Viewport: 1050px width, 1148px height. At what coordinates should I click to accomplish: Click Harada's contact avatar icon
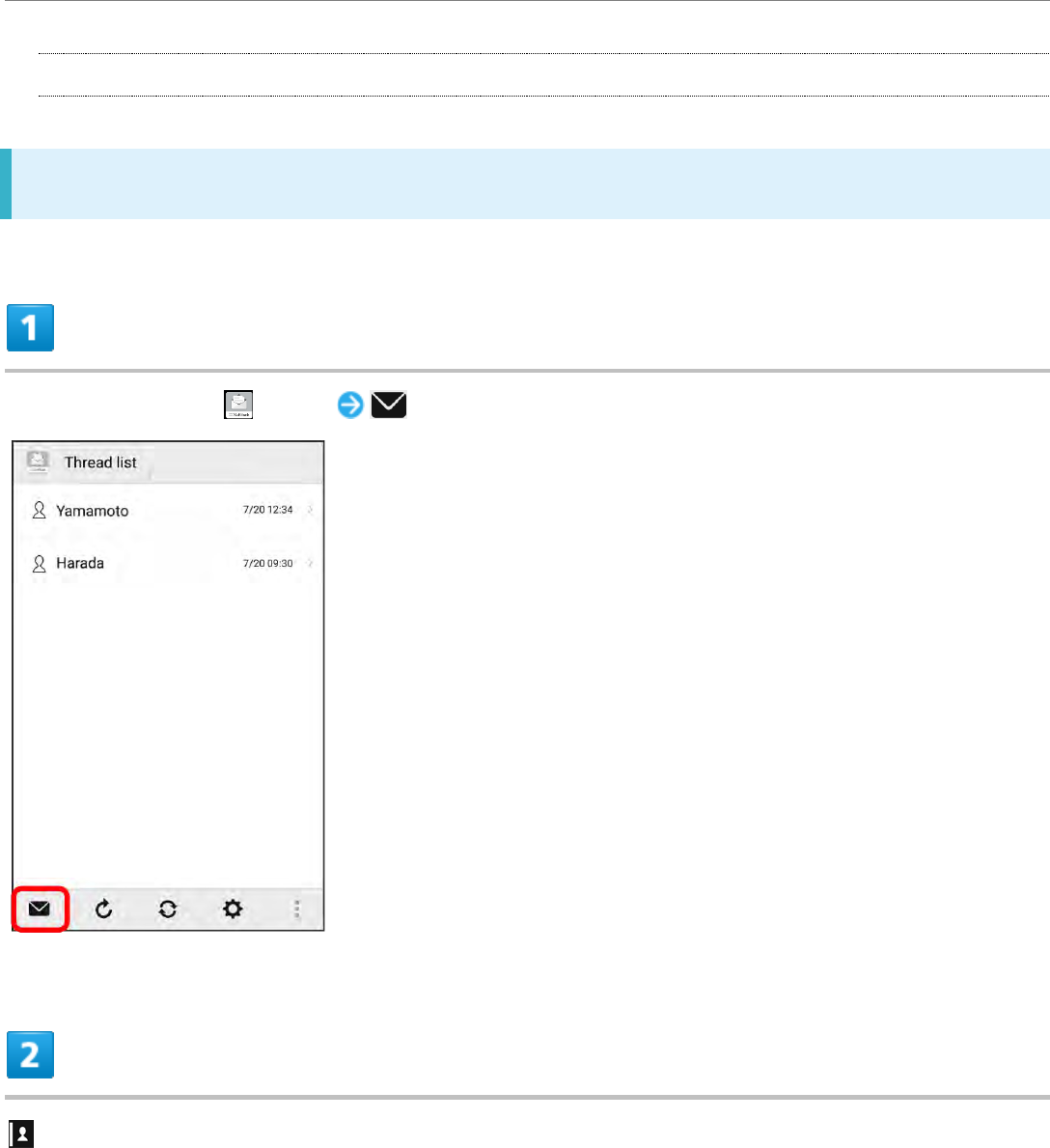(x=39, y=563)
